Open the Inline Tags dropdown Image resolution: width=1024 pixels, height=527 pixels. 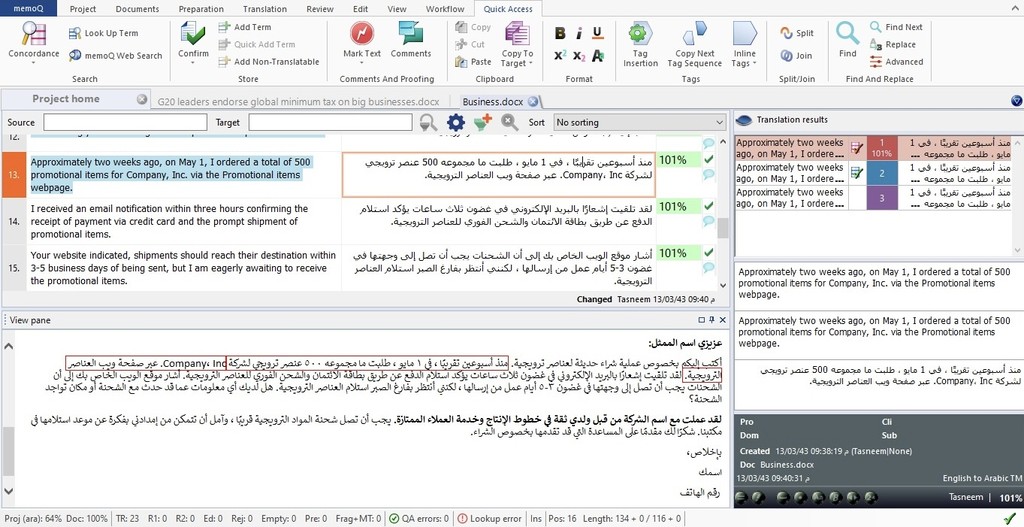(x=744, y=43)
